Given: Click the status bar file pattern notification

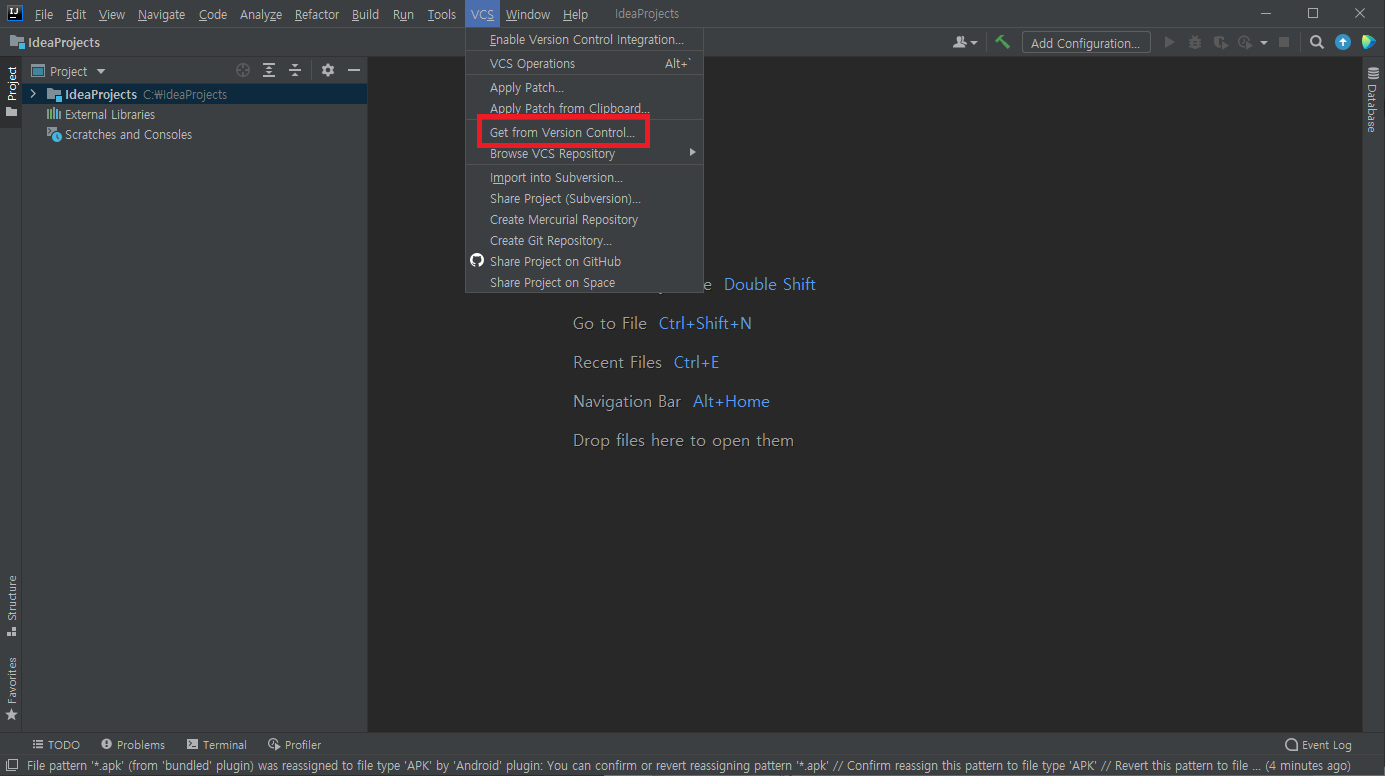Looking at the screenshot, I should click(x=688, y=766).
